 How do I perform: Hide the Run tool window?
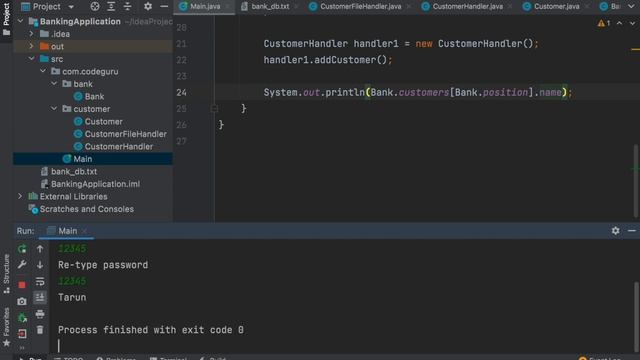click(632, 231)
